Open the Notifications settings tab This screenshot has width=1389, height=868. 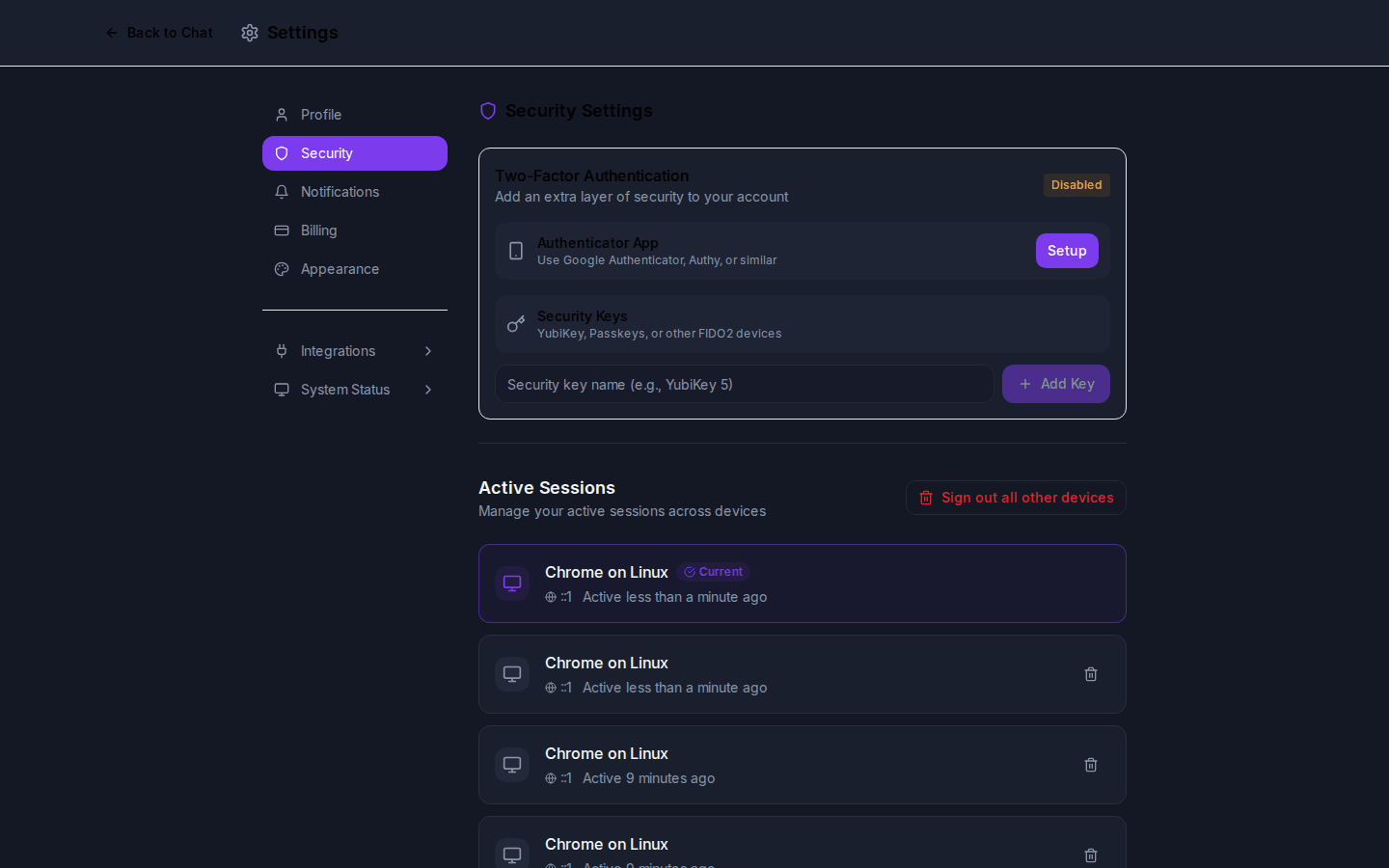click(355, 192)
